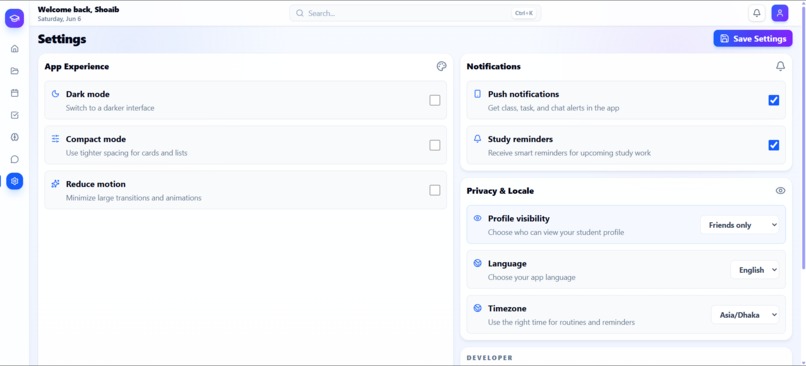The height and width of the screenshot is (366, 806).
Task: Click the App Experience section title
Action: pyautogui.click(x=77, y=66)
